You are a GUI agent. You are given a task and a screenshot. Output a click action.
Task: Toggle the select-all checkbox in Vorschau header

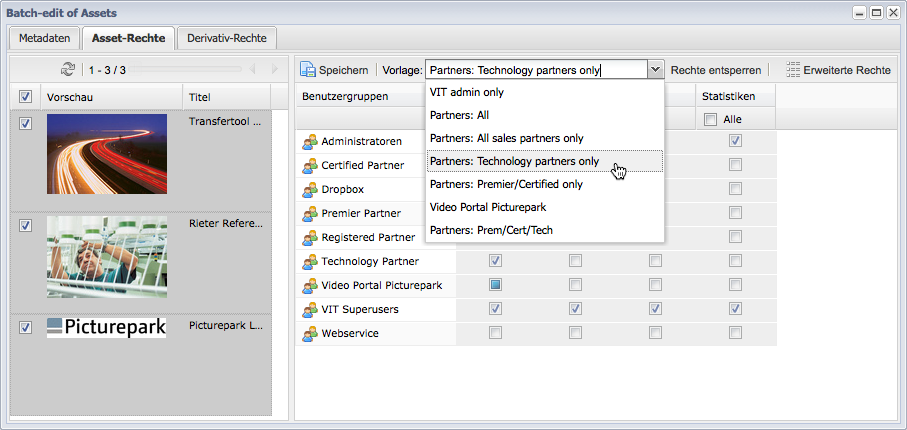(25, 97)
